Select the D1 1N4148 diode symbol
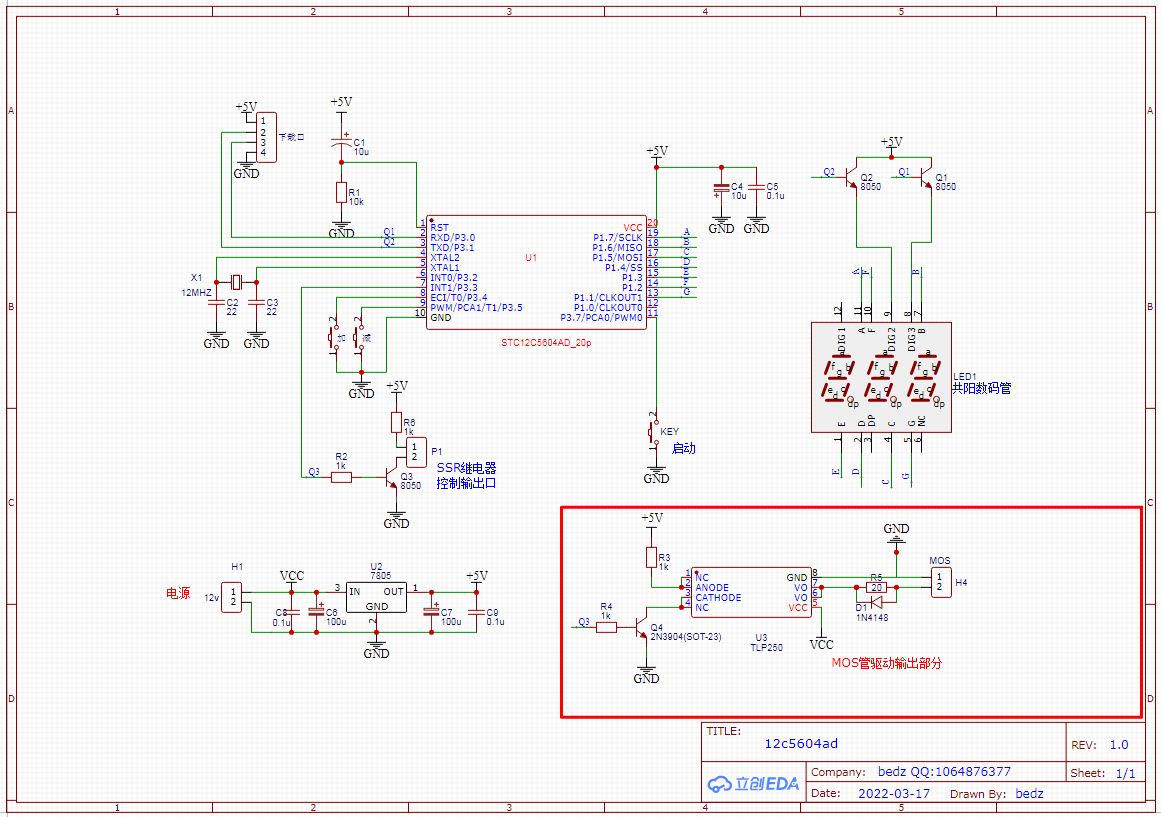The width and height of the screenshot is (1161, 817). (x=877, y=602)
